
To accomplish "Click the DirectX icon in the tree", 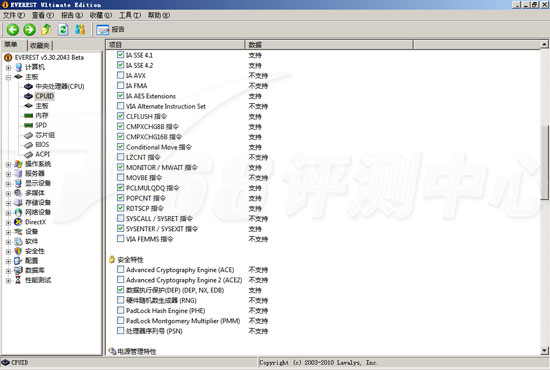I will 18,222.
